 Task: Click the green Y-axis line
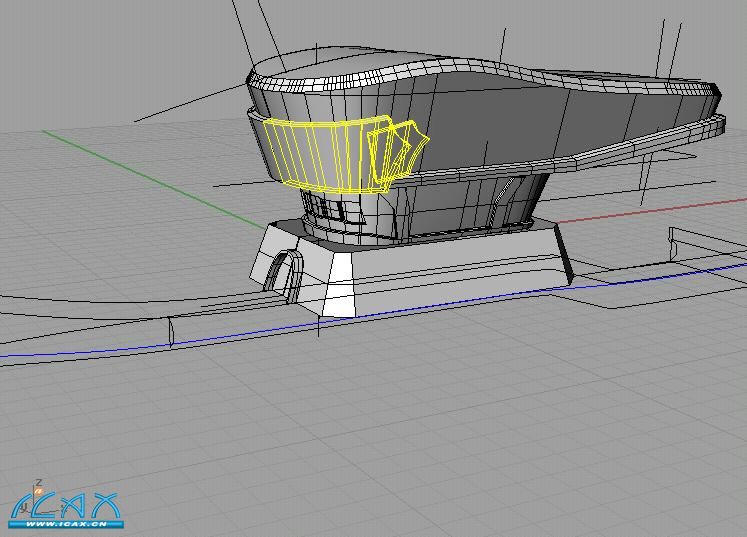click(x=155, y=180)
